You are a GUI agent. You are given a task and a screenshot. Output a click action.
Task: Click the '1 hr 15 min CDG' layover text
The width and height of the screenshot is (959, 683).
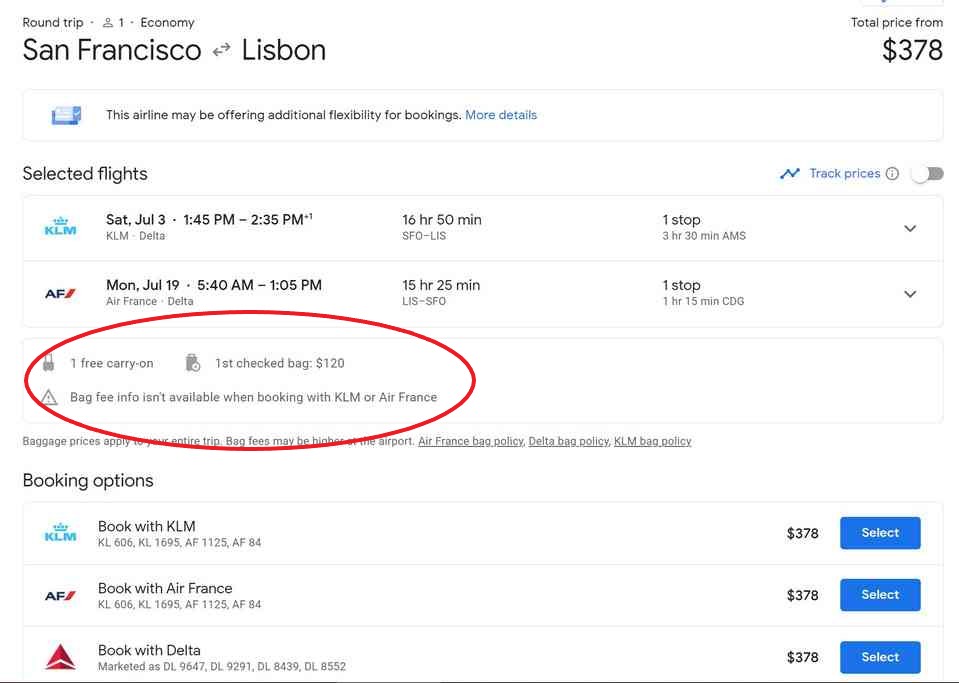[703, 301]
